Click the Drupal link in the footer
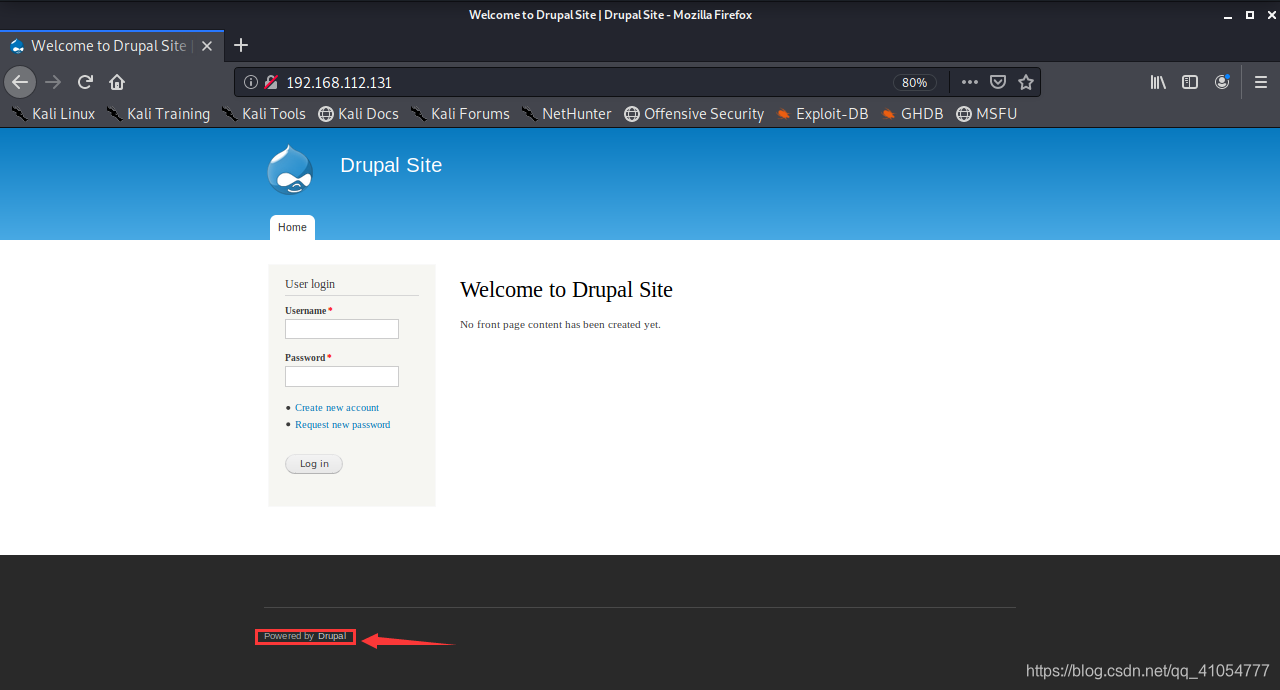1280x690 pixels. [x=332, y=636]
